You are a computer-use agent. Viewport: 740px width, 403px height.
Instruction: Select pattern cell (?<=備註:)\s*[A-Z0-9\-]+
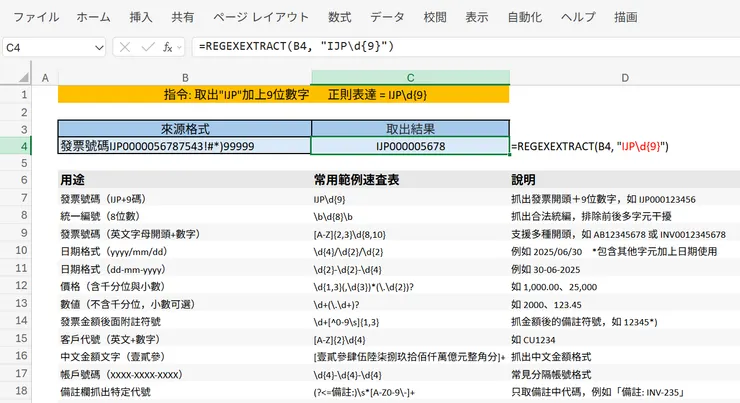point(410,392)
